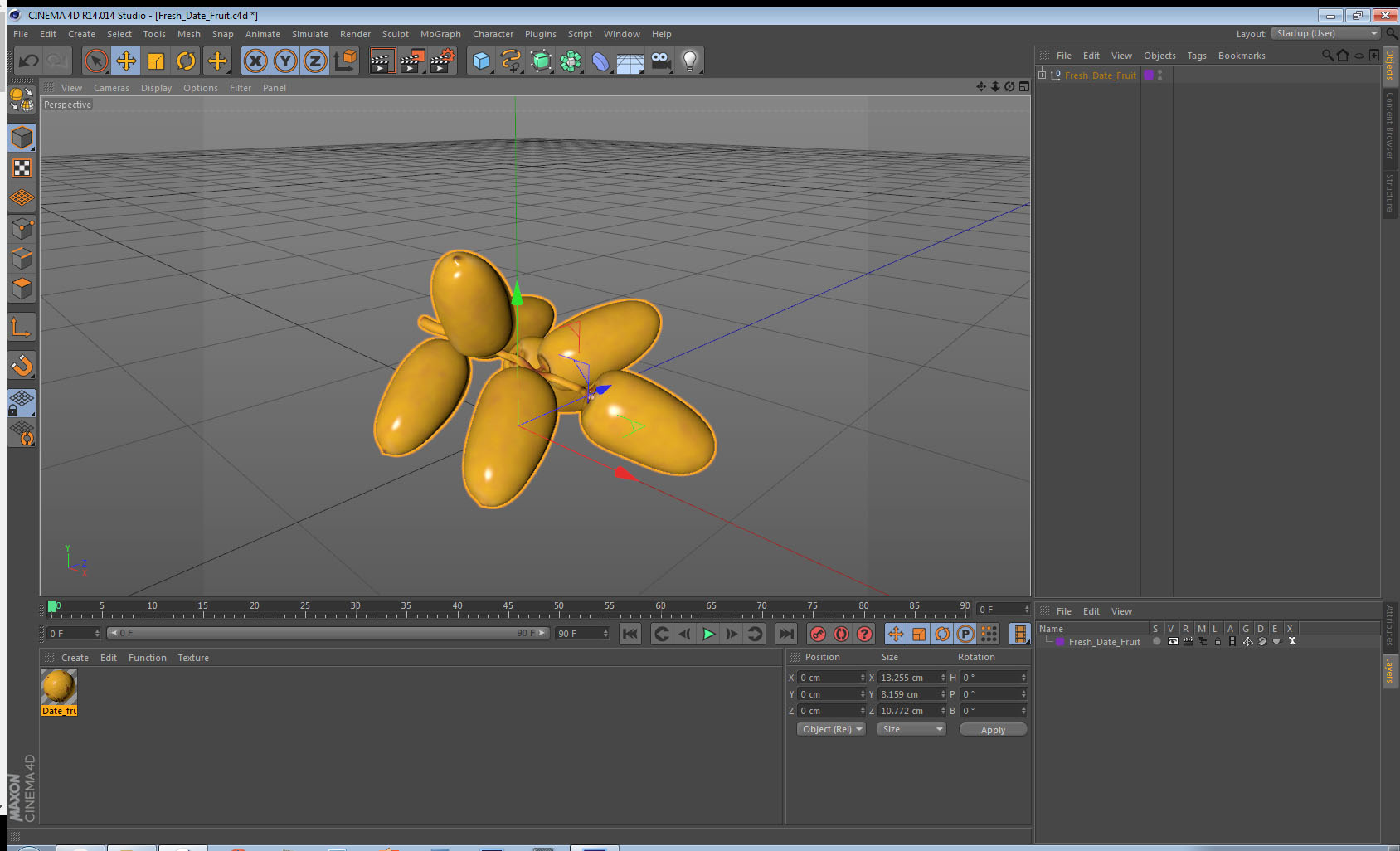Open the Cameras viewport menu
The image size is (1400, 851).
(111, 88)
